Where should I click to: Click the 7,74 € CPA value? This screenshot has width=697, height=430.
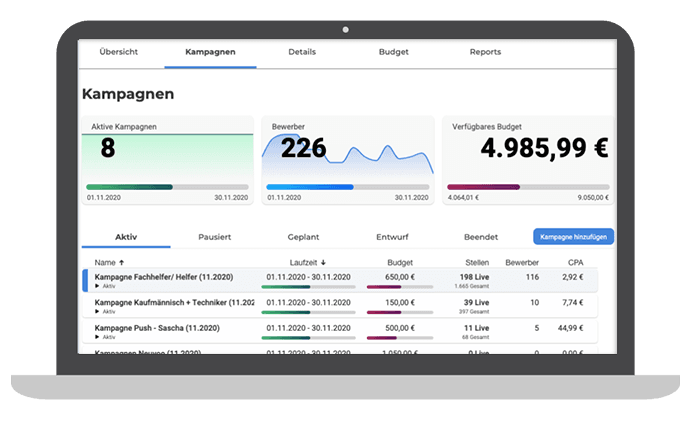tap(573, 302)
